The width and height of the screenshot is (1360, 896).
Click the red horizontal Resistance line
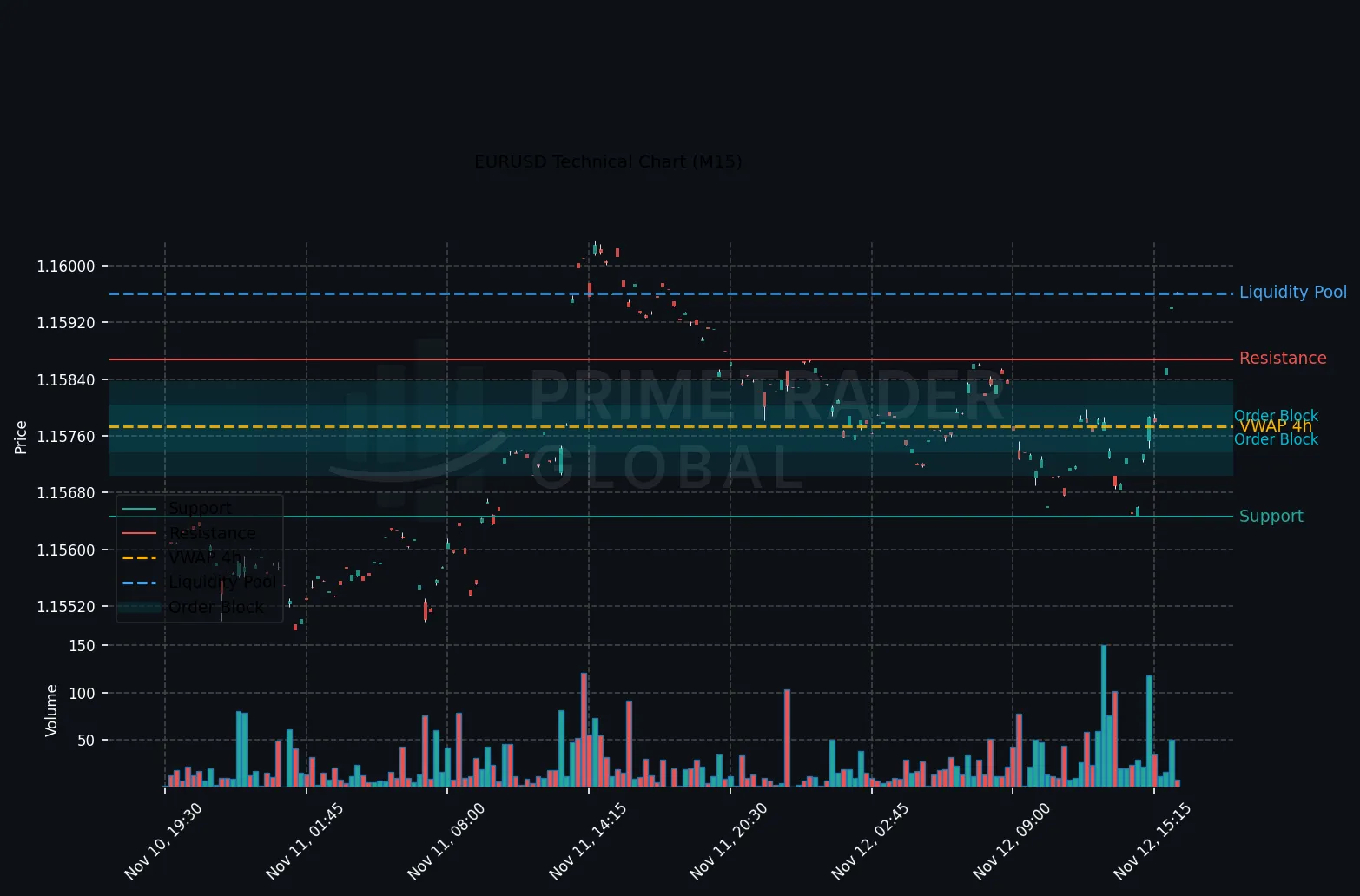[670, 359]
